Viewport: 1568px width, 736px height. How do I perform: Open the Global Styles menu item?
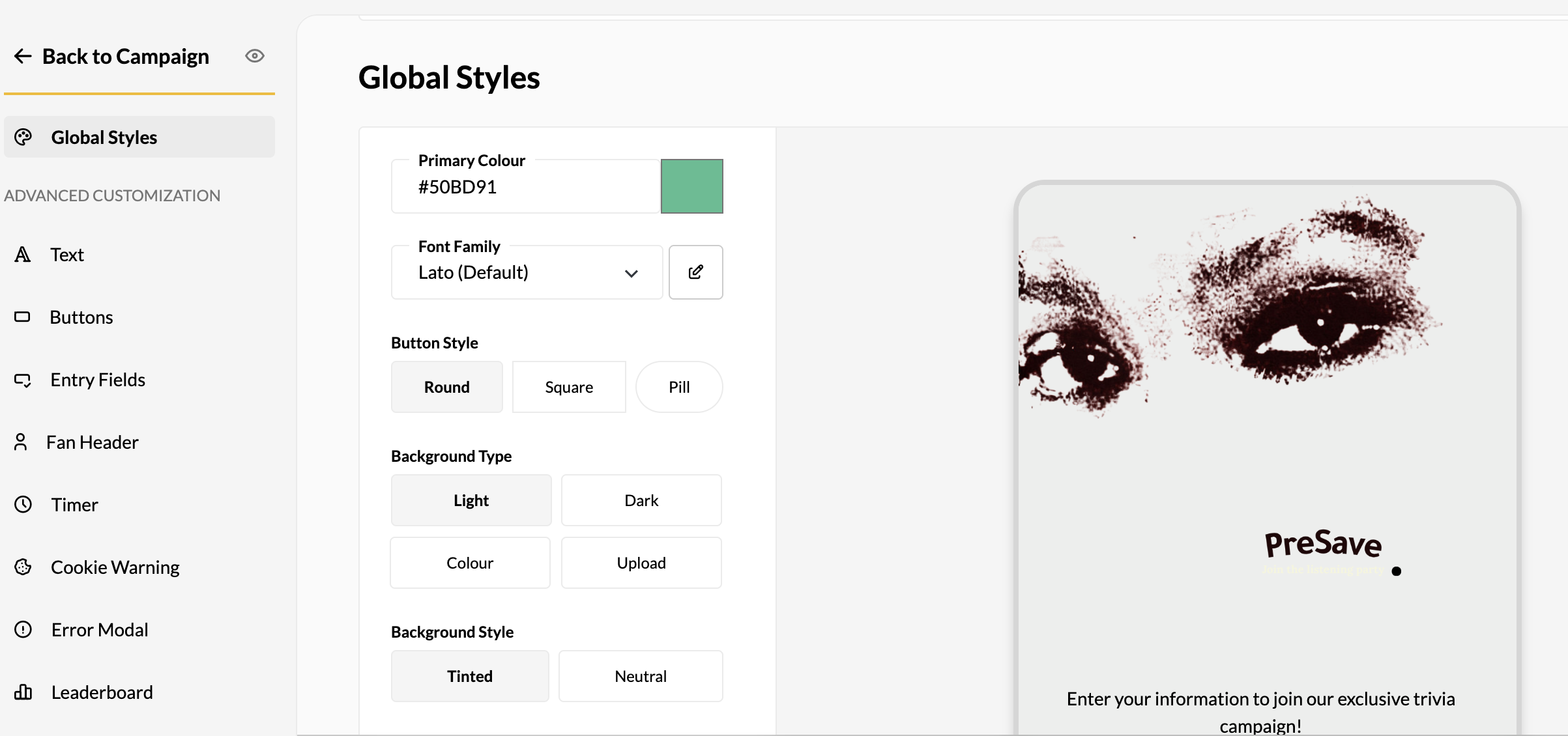[139, 137]
